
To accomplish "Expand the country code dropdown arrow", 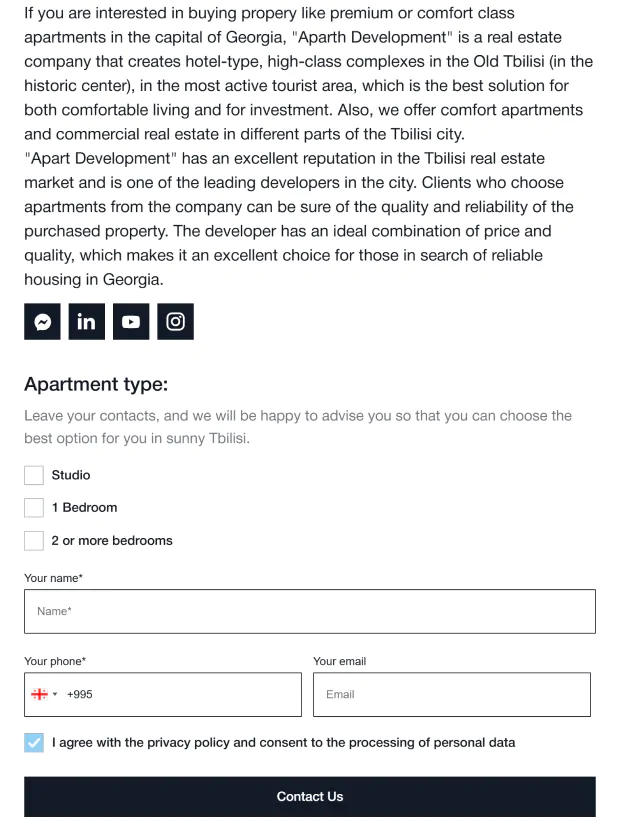I will 55,694.
